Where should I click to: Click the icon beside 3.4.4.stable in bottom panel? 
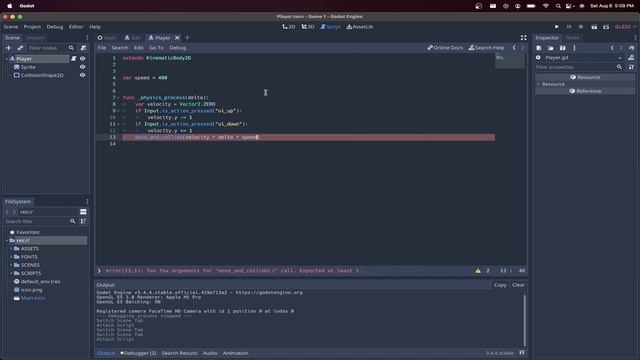point(522,353)
